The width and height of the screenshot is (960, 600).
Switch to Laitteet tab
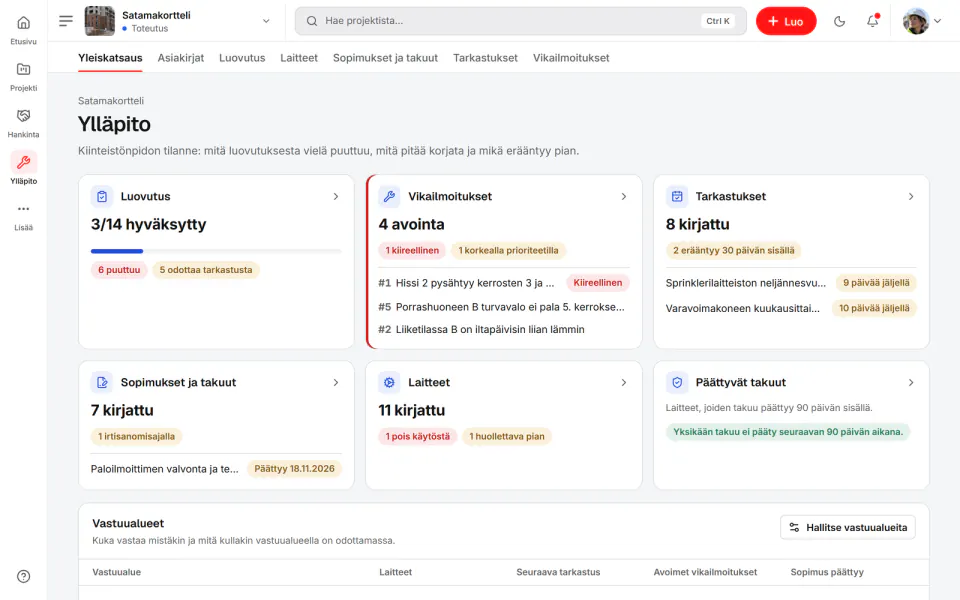click(299, 58)
